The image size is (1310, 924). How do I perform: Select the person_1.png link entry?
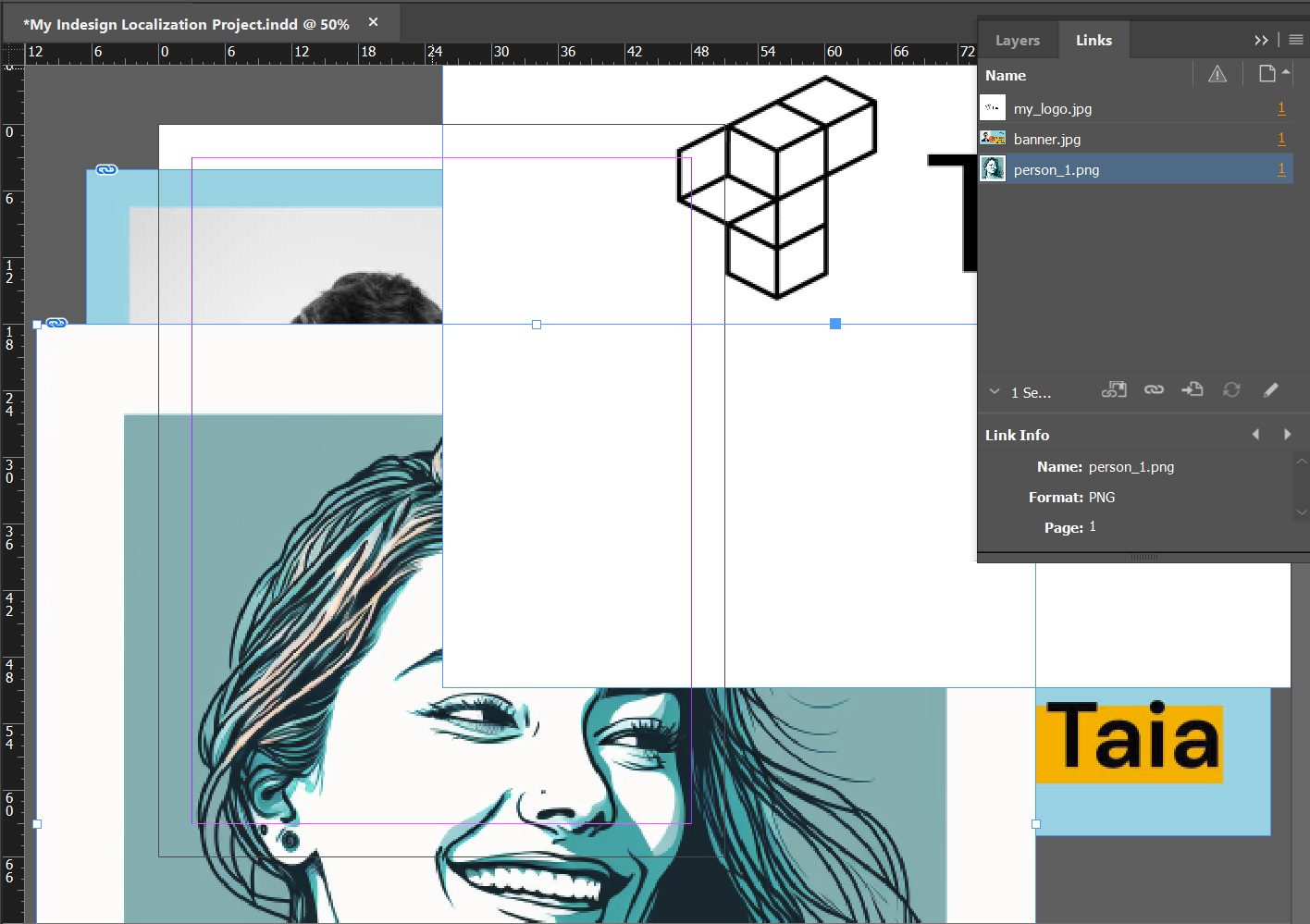tap(1056, 169)
